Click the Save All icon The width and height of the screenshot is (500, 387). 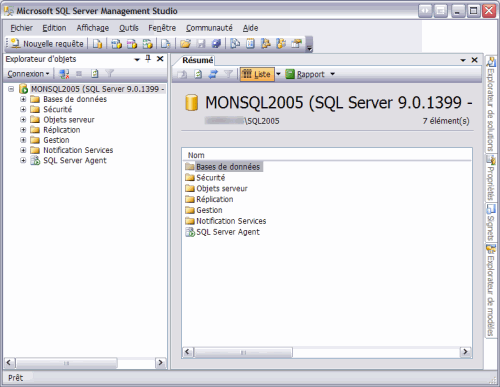(x=217, y=44)
